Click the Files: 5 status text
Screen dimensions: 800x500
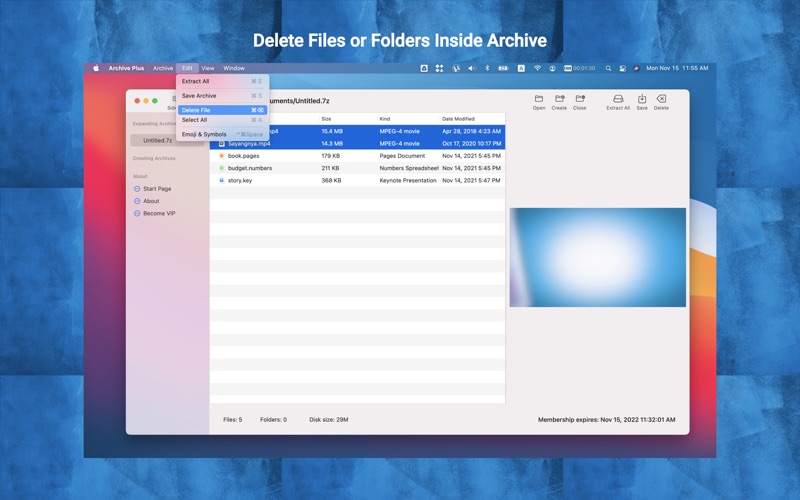(233, 419)
